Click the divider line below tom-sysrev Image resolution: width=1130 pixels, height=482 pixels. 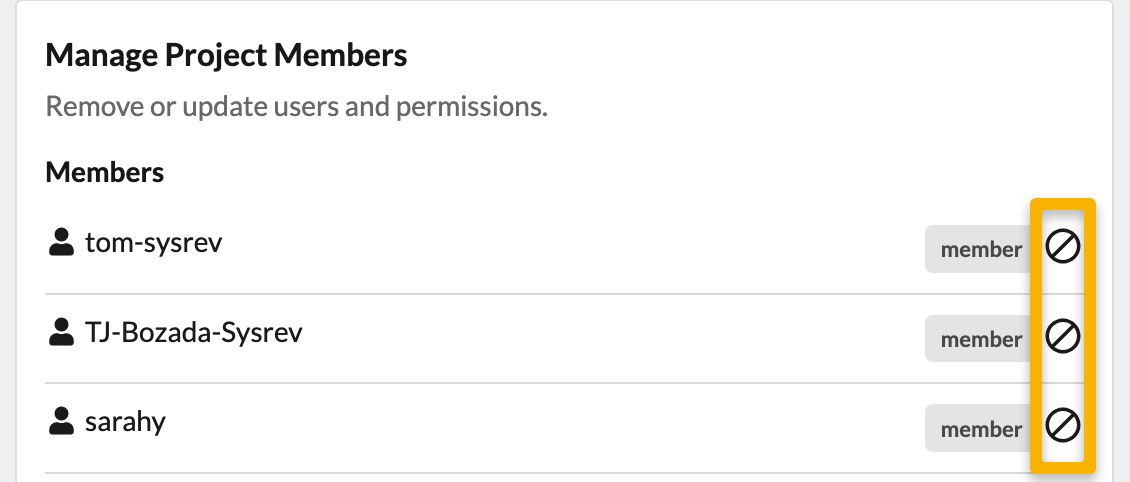coord(500,294)
